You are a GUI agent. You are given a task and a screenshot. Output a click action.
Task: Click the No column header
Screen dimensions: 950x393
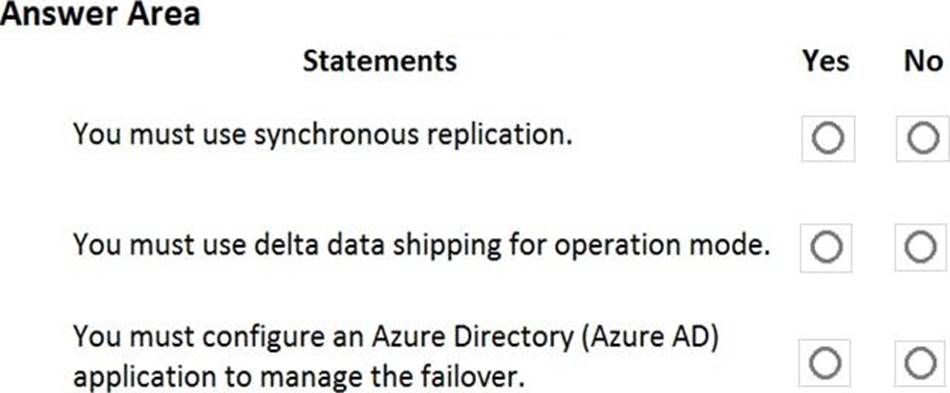point(923,61)
